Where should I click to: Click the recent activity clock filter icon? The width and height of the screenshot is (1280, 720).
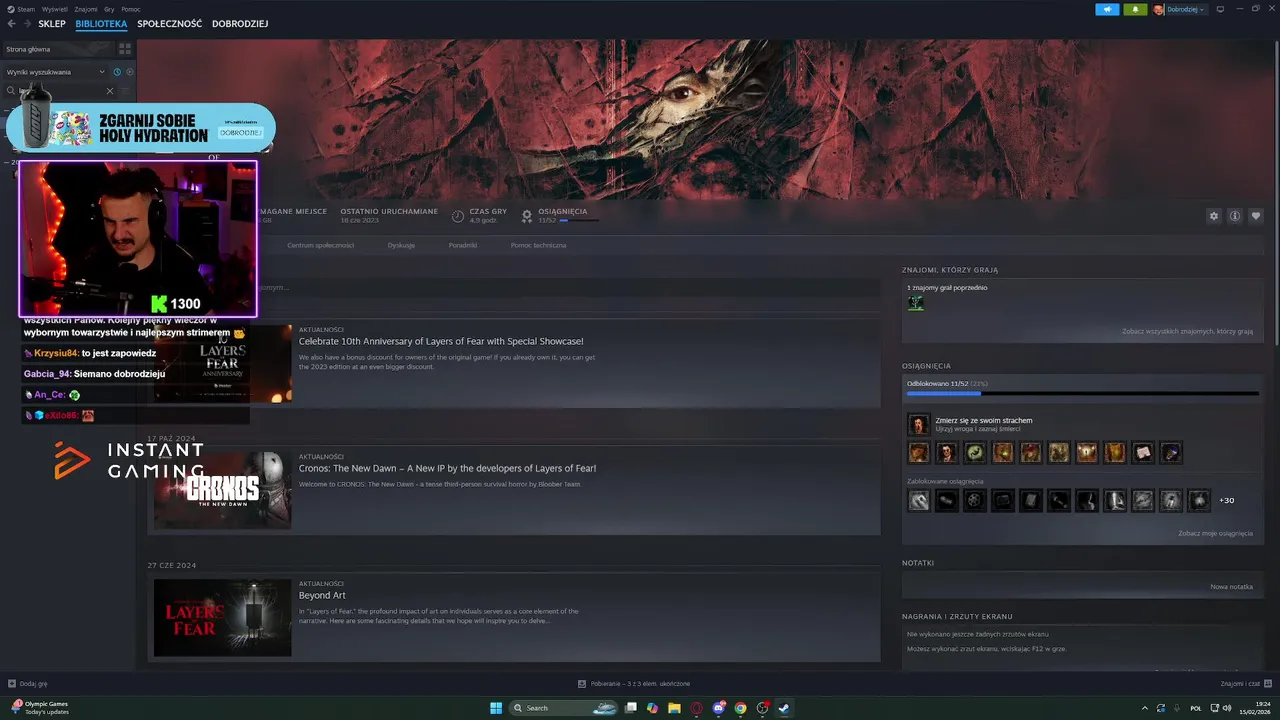[x=117, y=72]
